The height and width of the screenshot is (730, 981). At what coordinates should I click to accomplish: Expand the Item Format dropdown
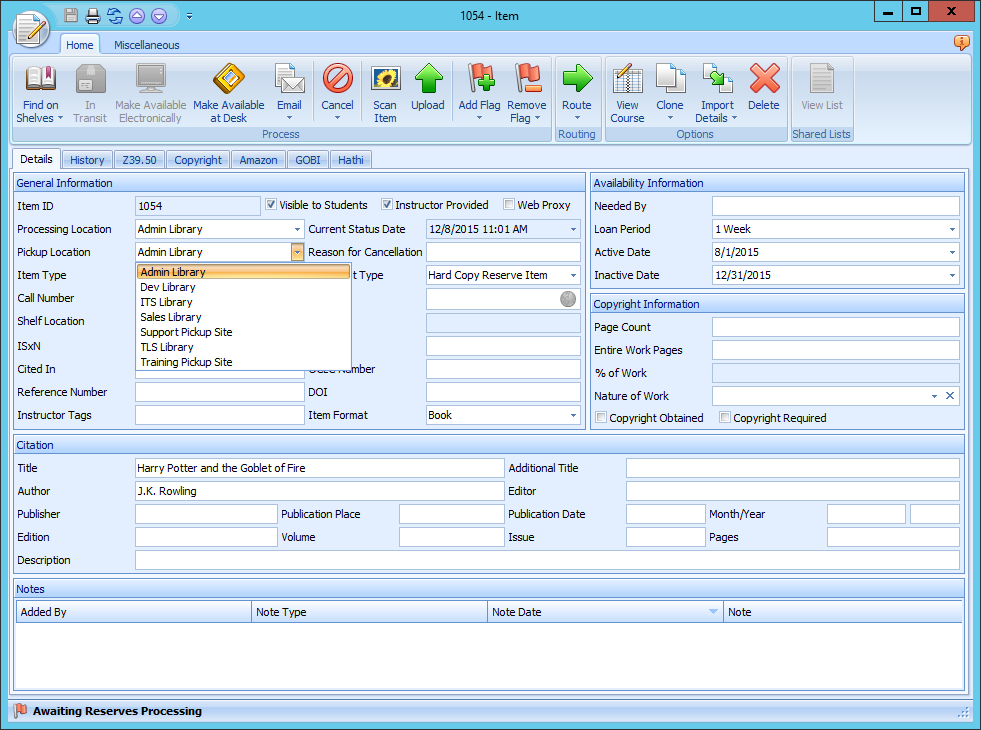[571, 415]
